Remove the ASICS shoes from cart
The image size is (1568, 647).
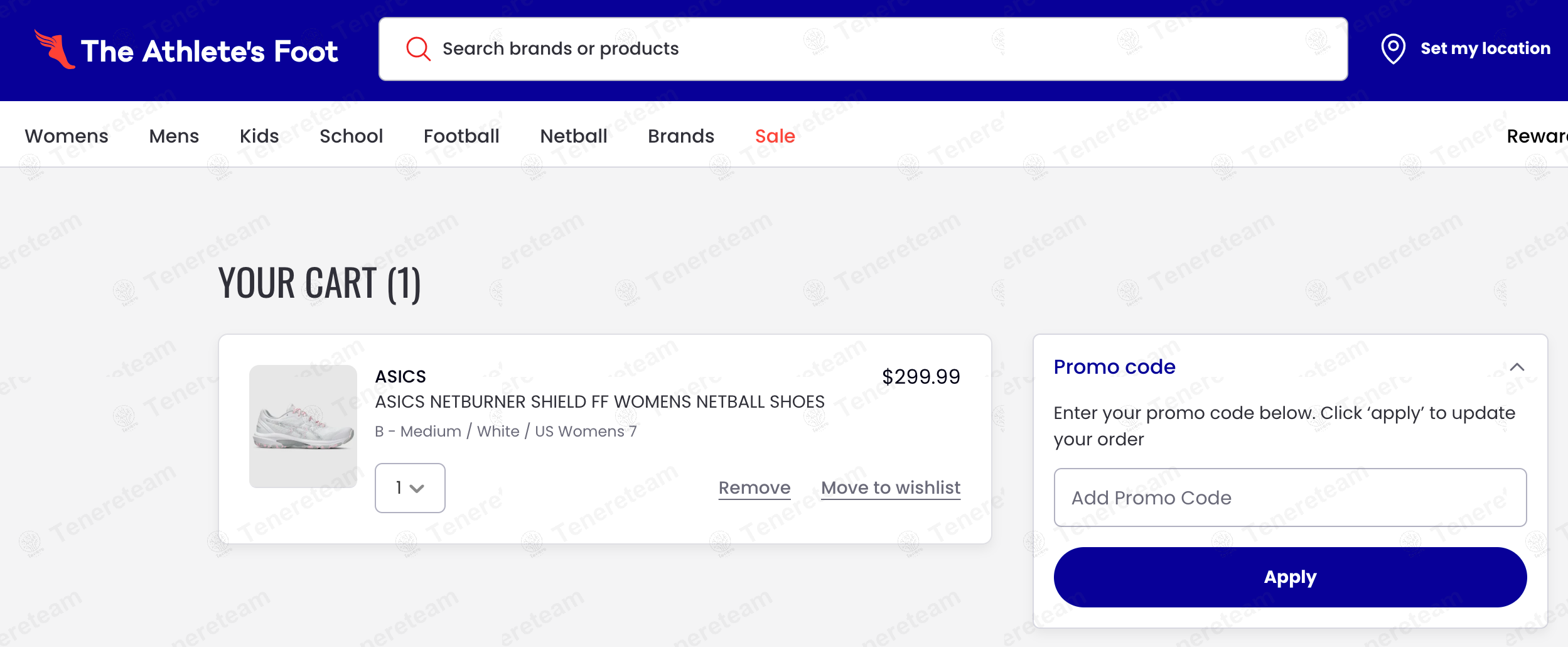point(754,488)
